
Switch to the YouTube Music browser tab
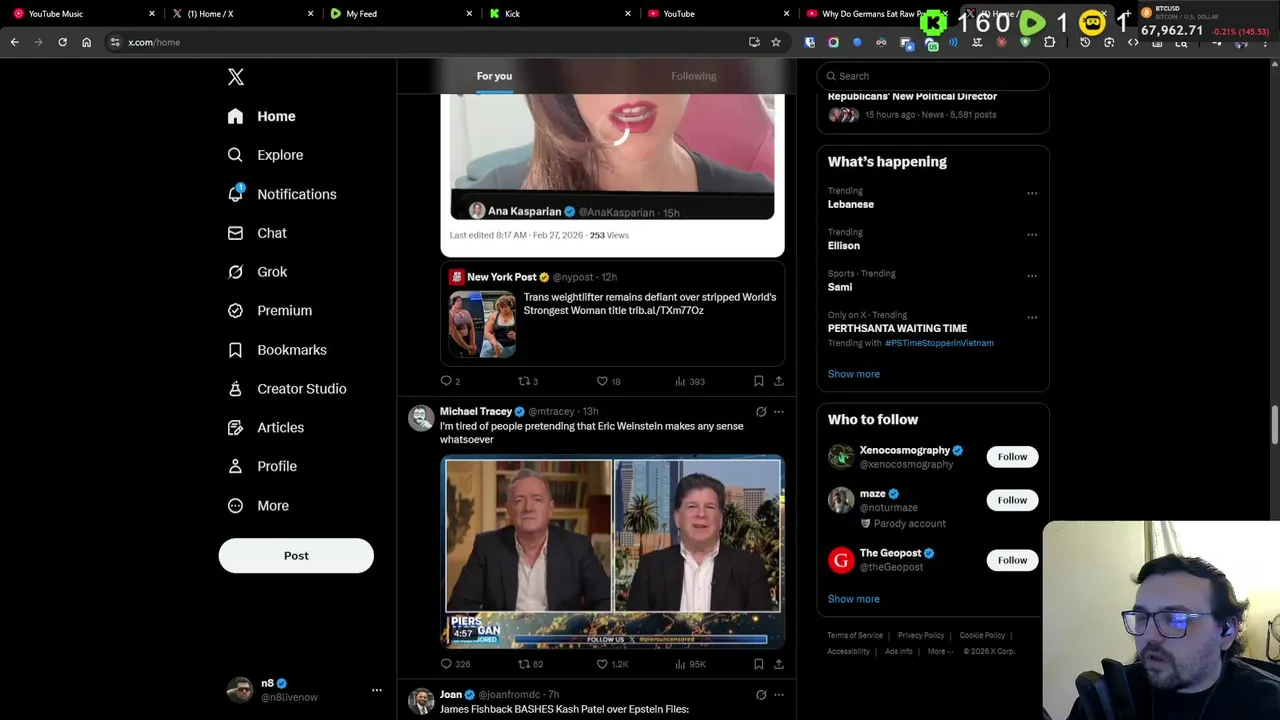pyautogui.click(x=82, y=14)
